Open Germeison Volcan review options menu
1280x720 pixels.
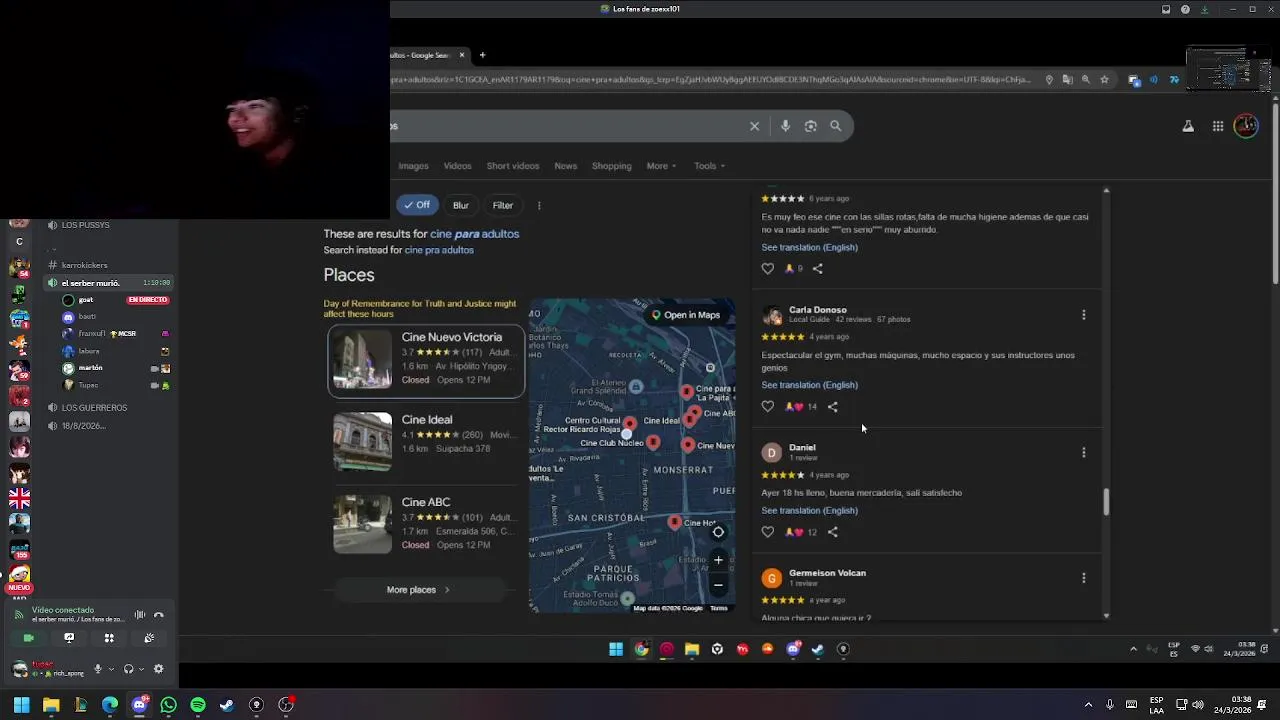(1083, 578)
